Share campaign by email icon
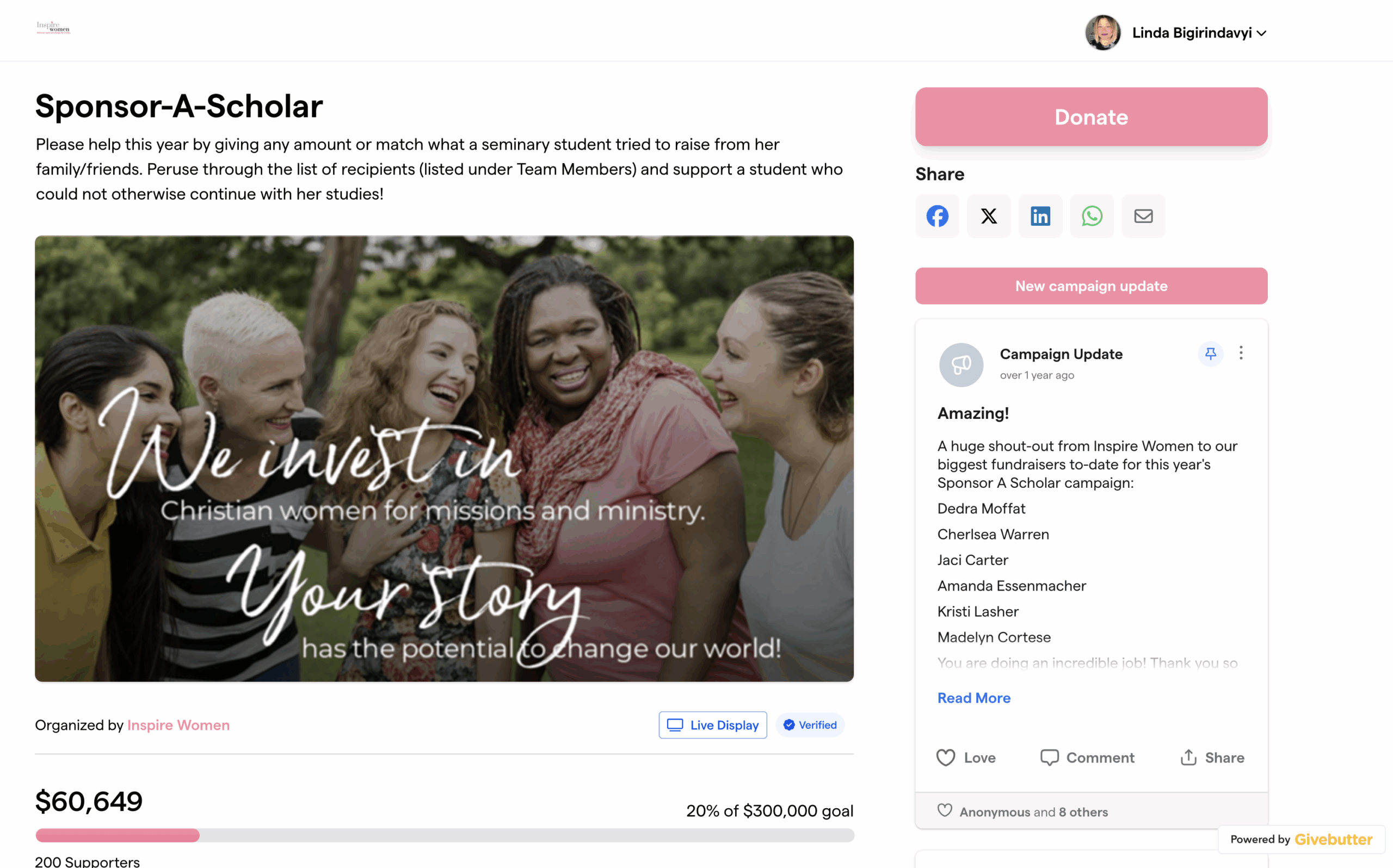 (x=1143, y=216)
